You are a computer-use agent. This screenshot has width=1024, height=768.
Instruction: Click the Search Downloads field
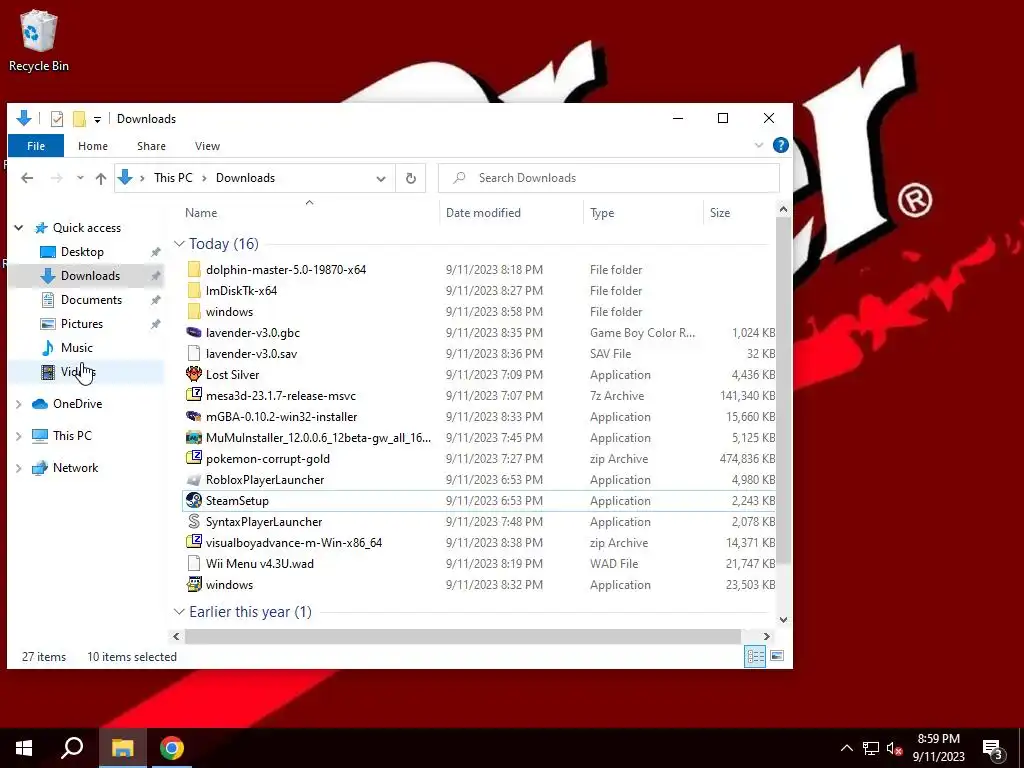coord(609,178)
